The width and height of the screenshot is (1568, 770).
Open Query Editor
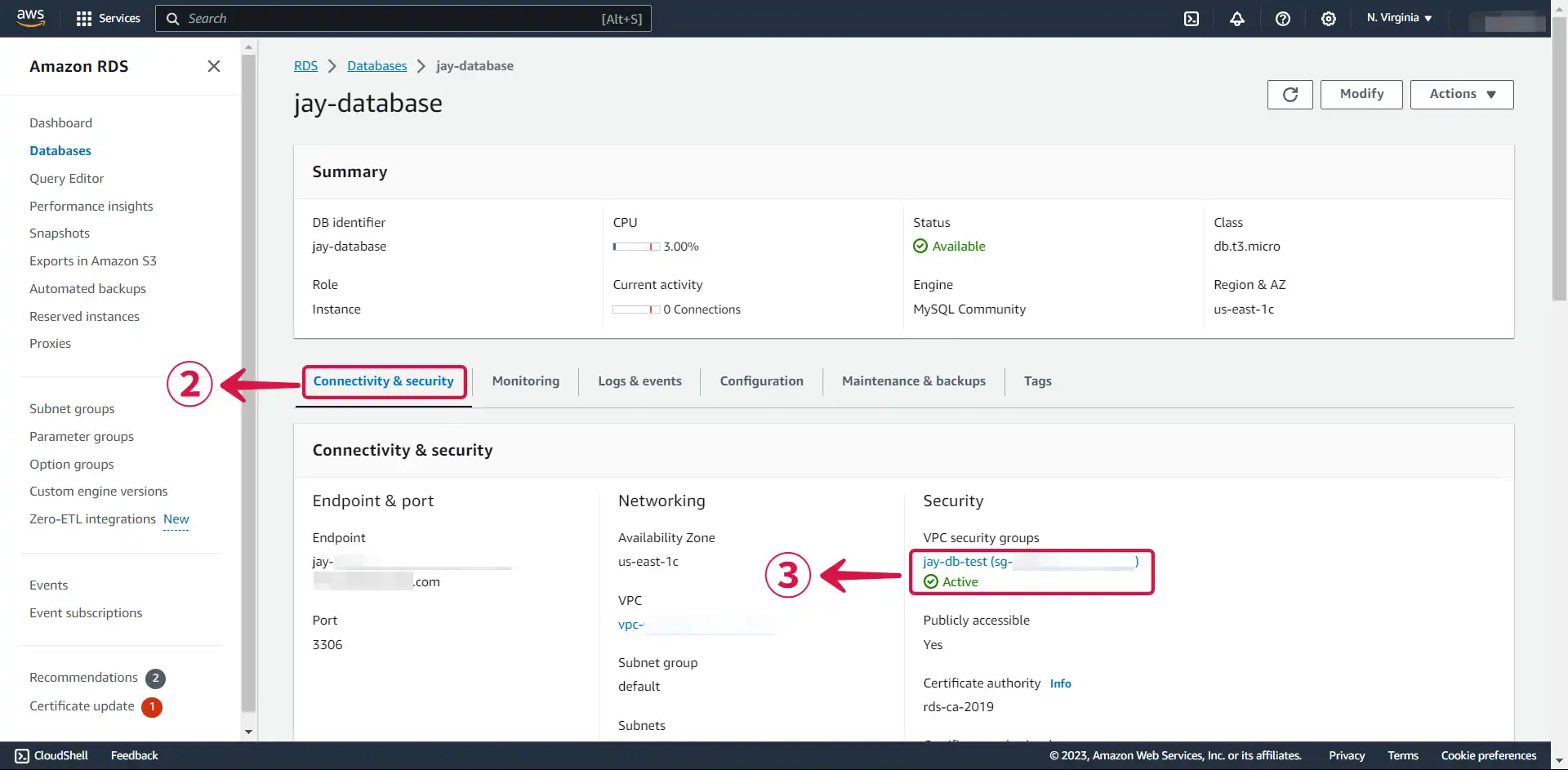(x=67, y=179)
